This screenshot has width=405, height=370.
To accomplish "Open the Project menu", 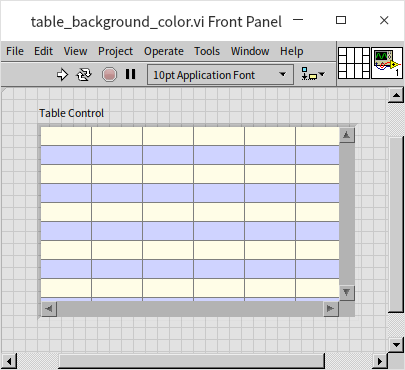I will (x=115, y=51).
